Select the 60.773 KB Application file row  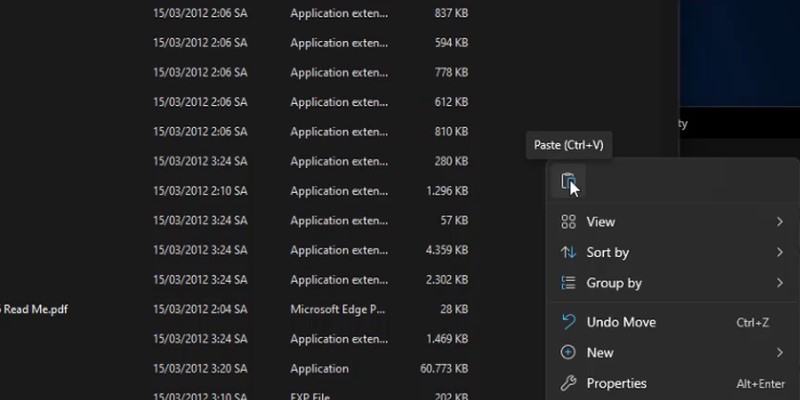tap(319, 369)
